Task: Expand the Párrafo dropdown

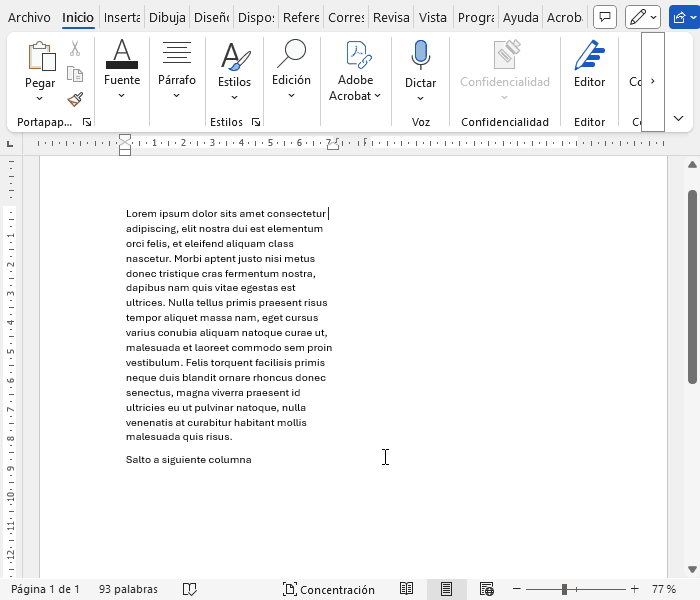Action: pyautogui.click(x=176, y=95)
